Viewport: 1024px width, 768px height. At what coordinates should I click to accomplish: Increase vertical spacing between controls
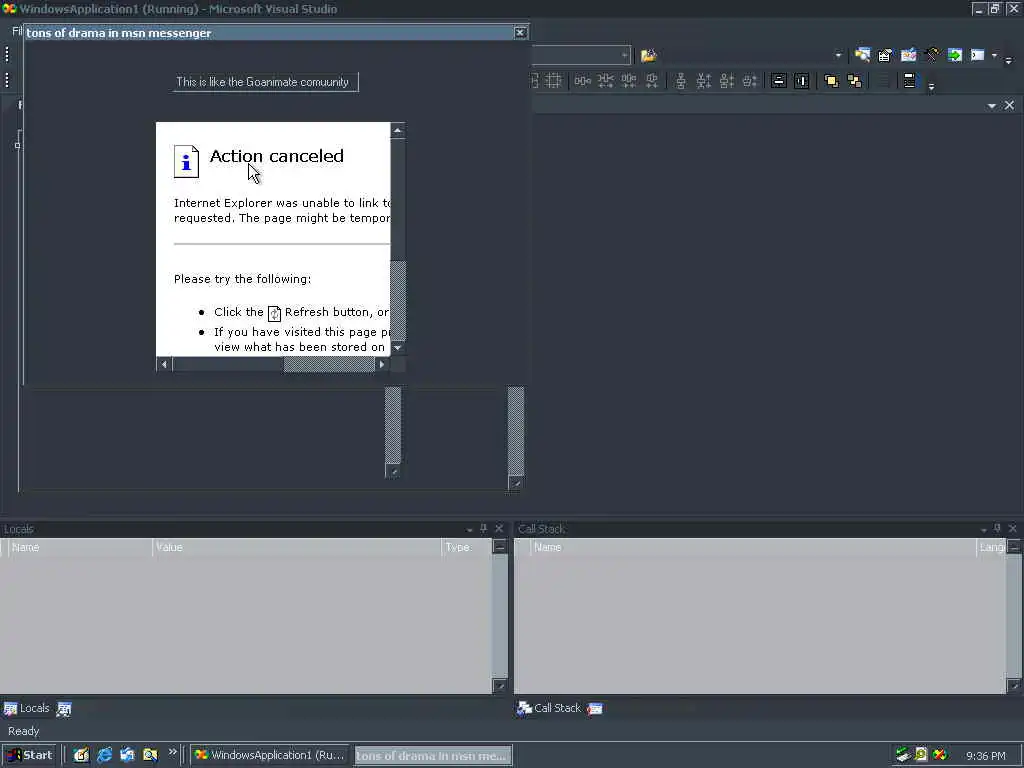coord(703,81)
